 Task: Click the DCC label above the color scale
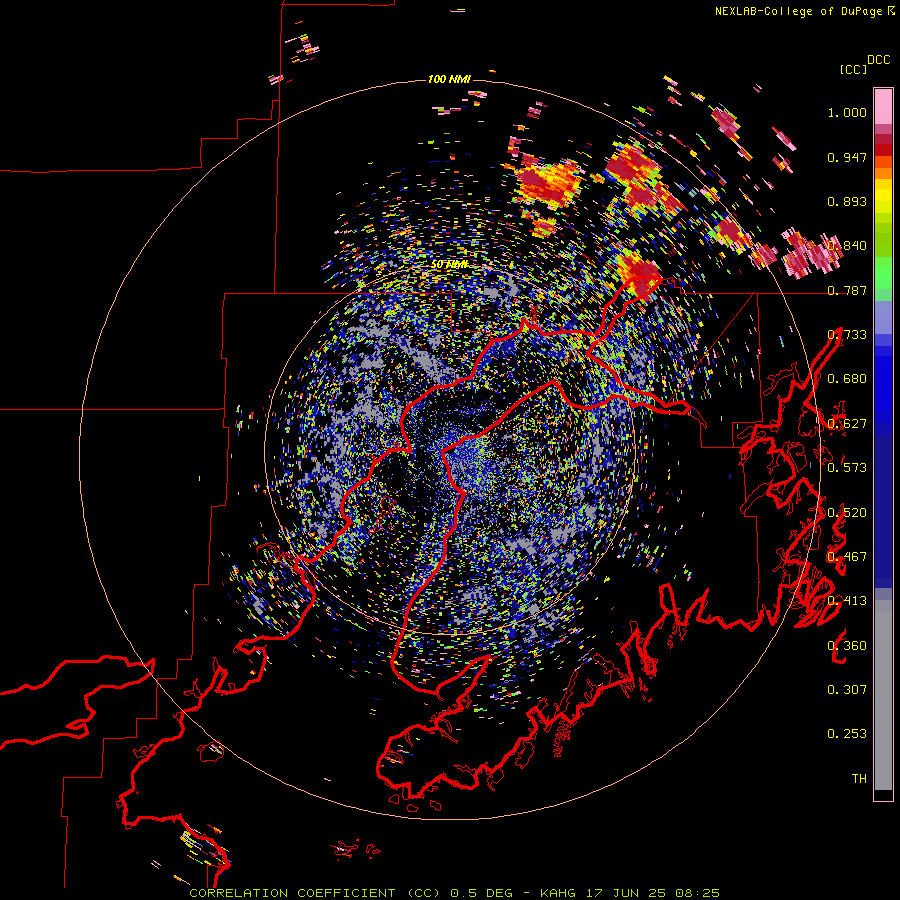point(879,60)
